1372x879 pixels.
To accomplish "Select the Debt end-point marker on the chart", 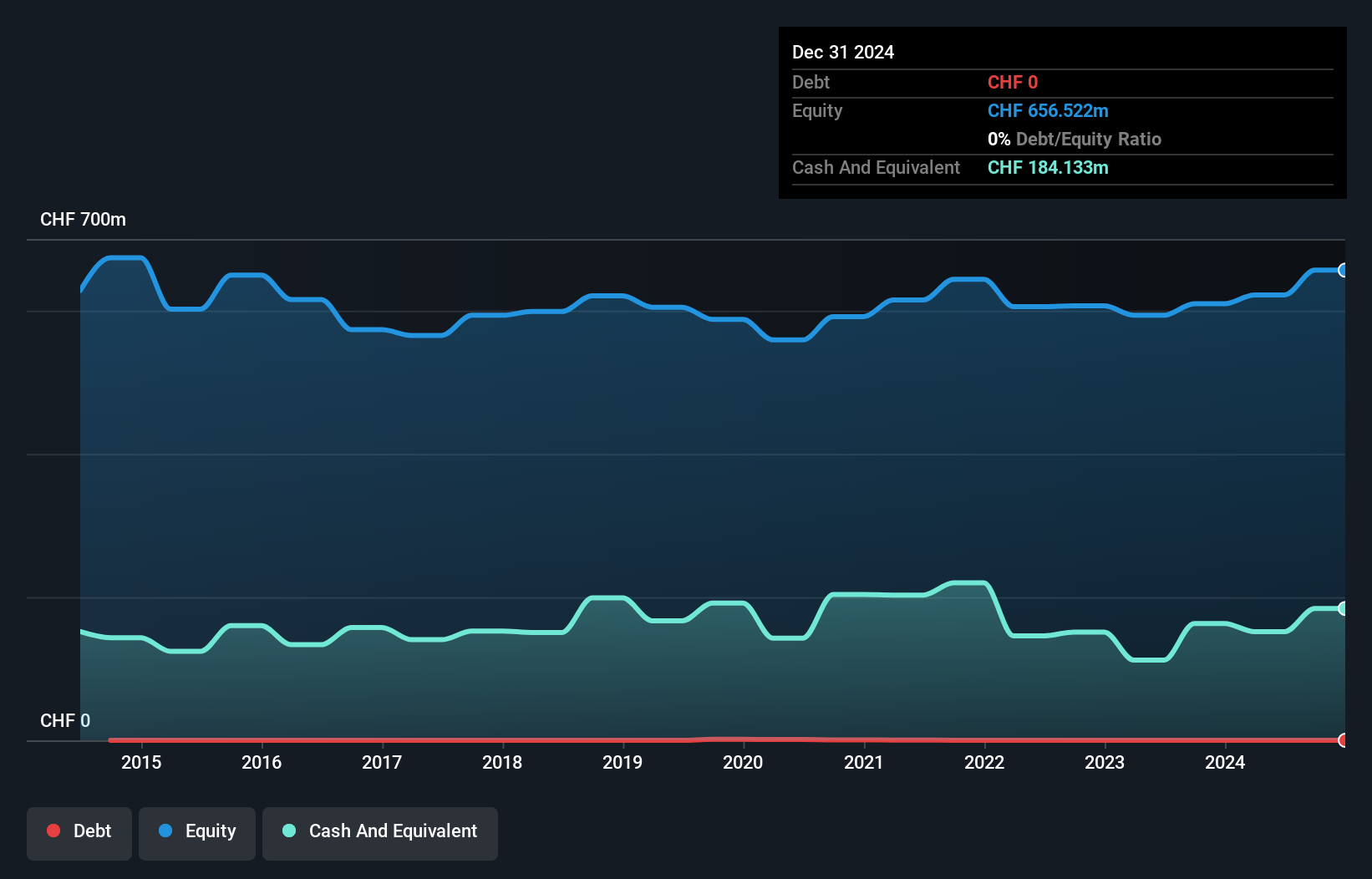I will tap(1343, 740).
